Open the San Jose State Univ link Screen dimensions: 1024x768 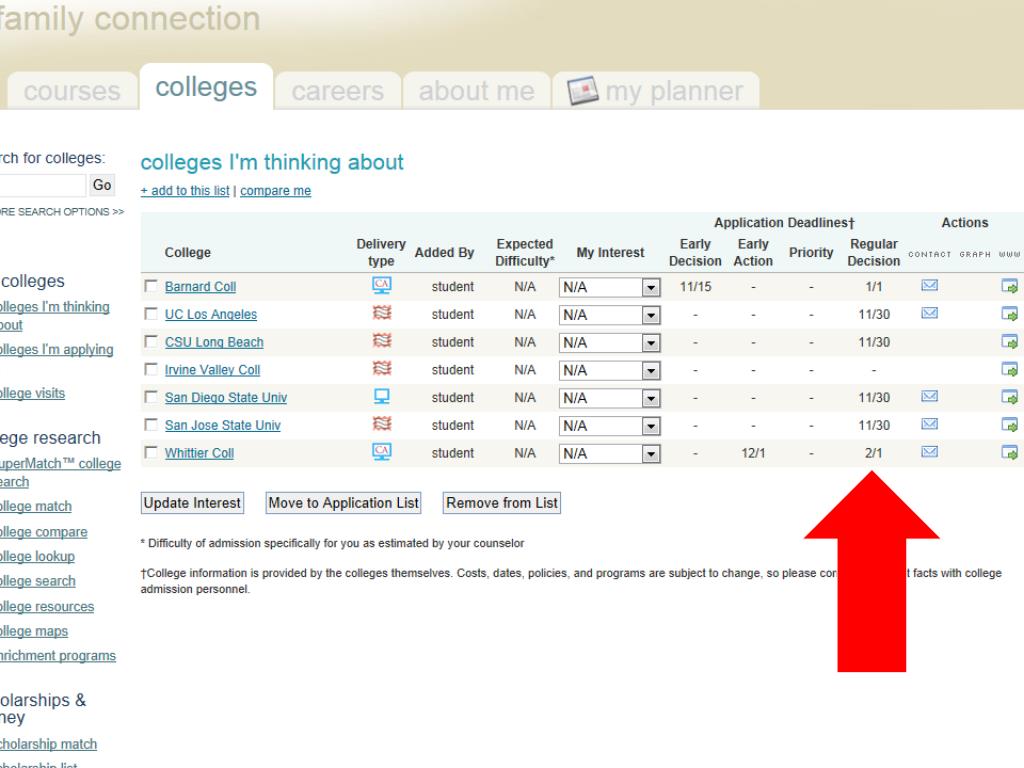[x=223, y=425]
